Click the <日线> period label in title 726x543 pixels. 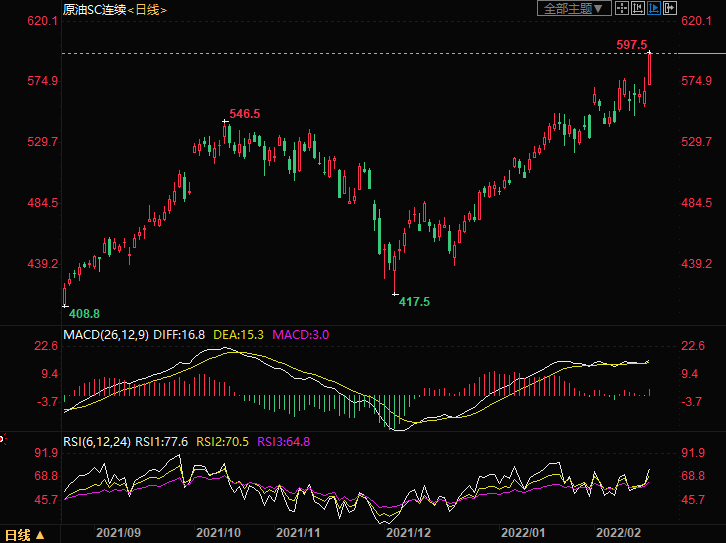point(149,9)
